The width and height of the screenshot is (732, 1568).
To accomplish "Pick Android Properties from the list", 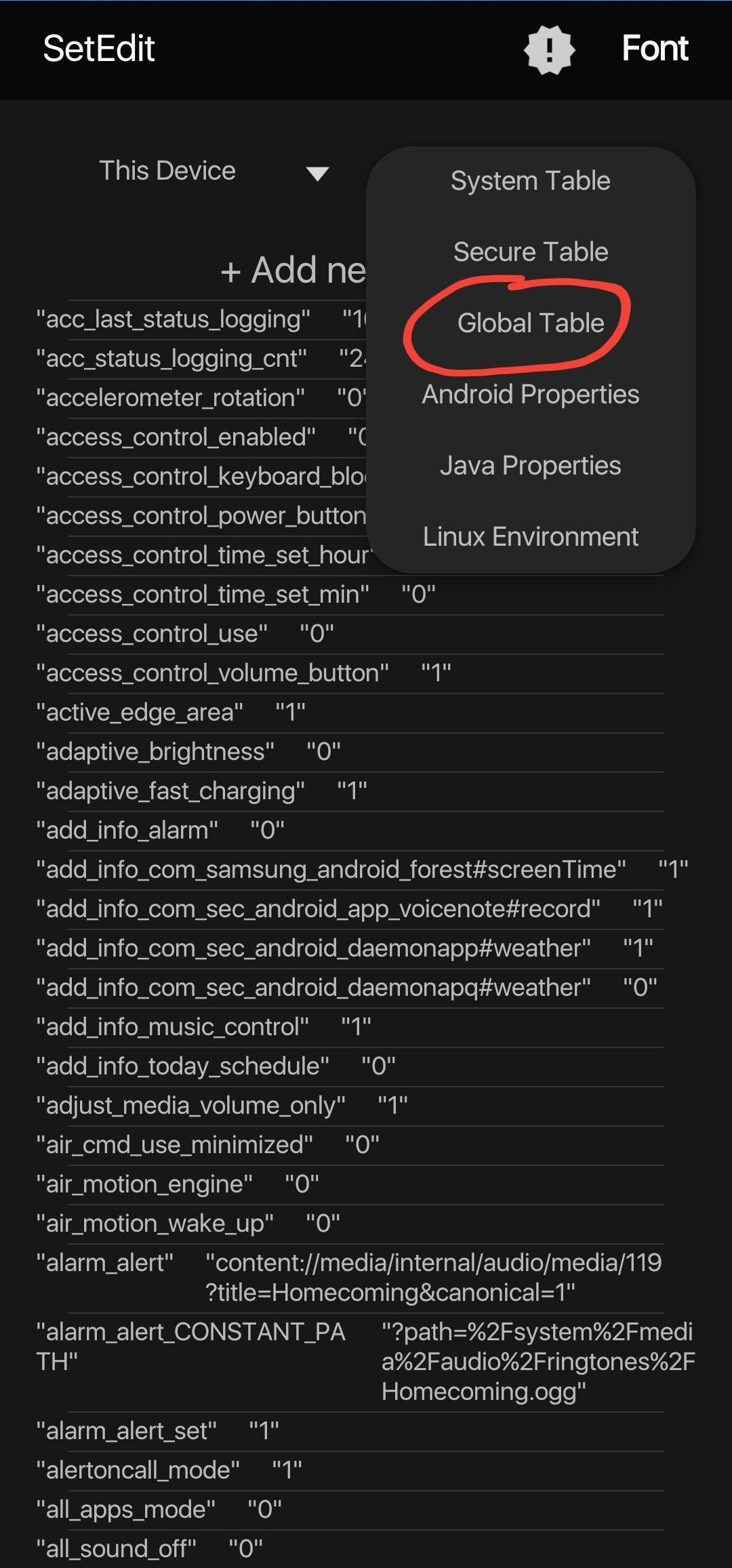I will (x=530, y=395).
